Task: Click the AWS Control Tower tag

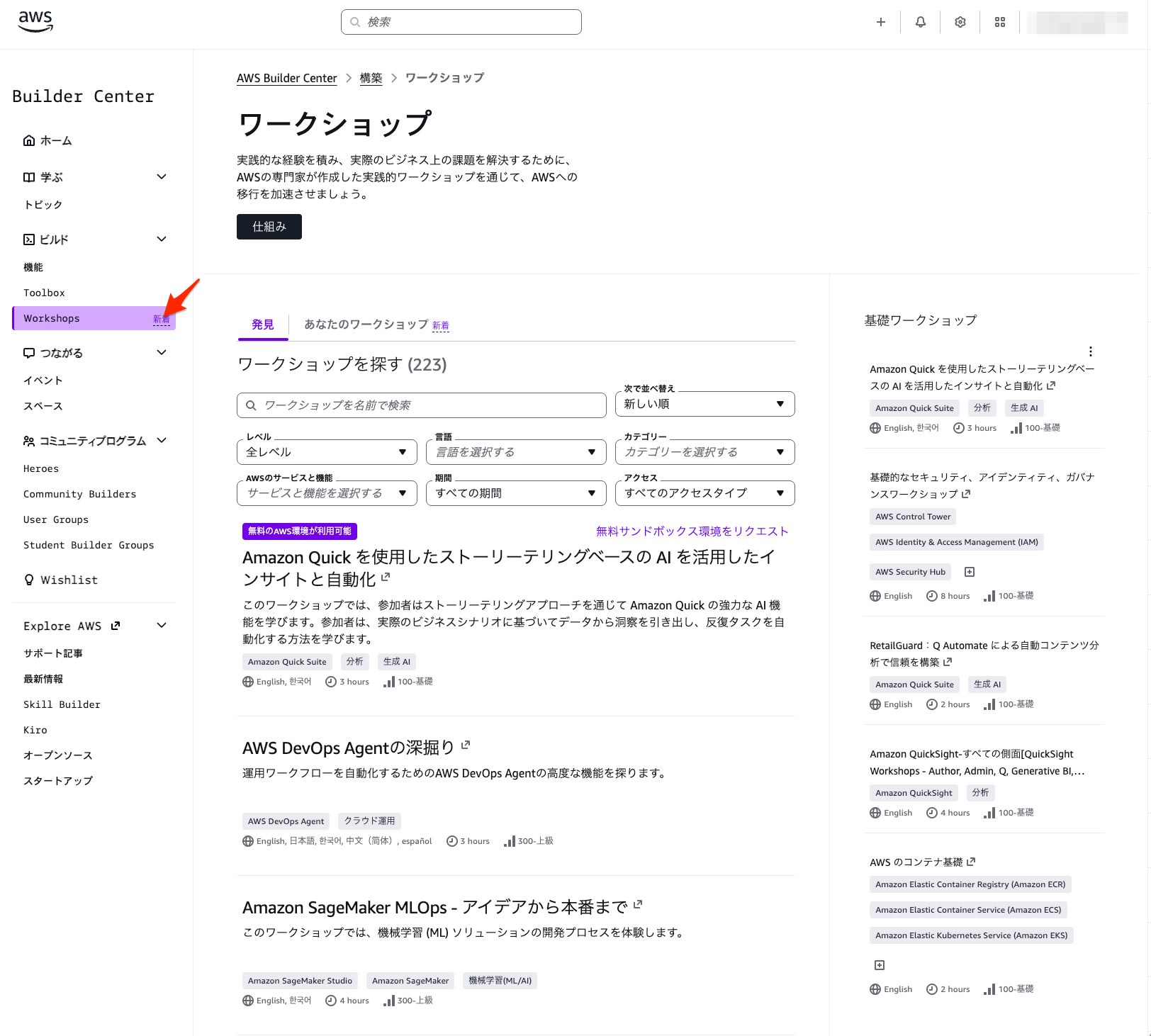Action: [913, 517]
